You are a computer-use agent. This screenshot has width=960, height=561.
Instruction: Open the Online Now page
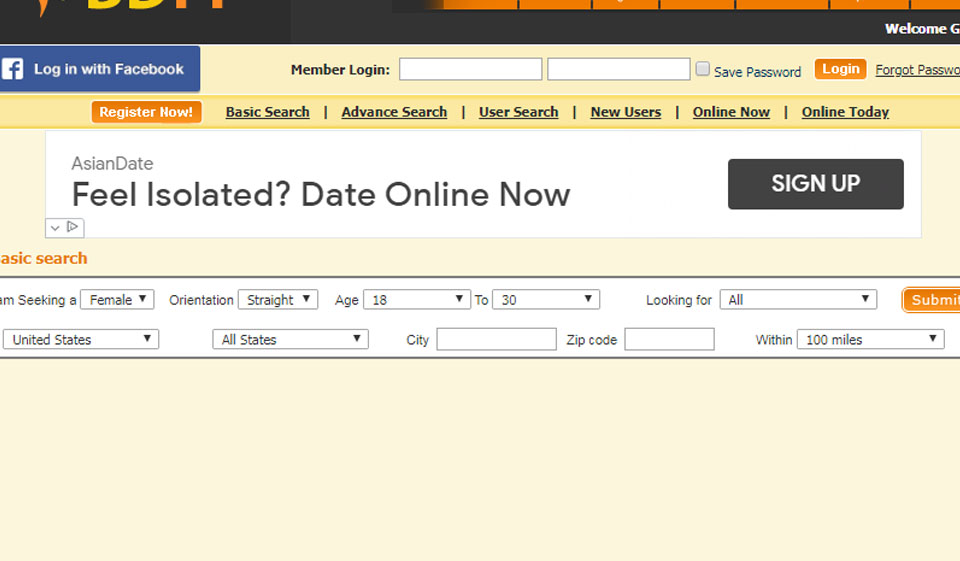click(x=731, y=112)
